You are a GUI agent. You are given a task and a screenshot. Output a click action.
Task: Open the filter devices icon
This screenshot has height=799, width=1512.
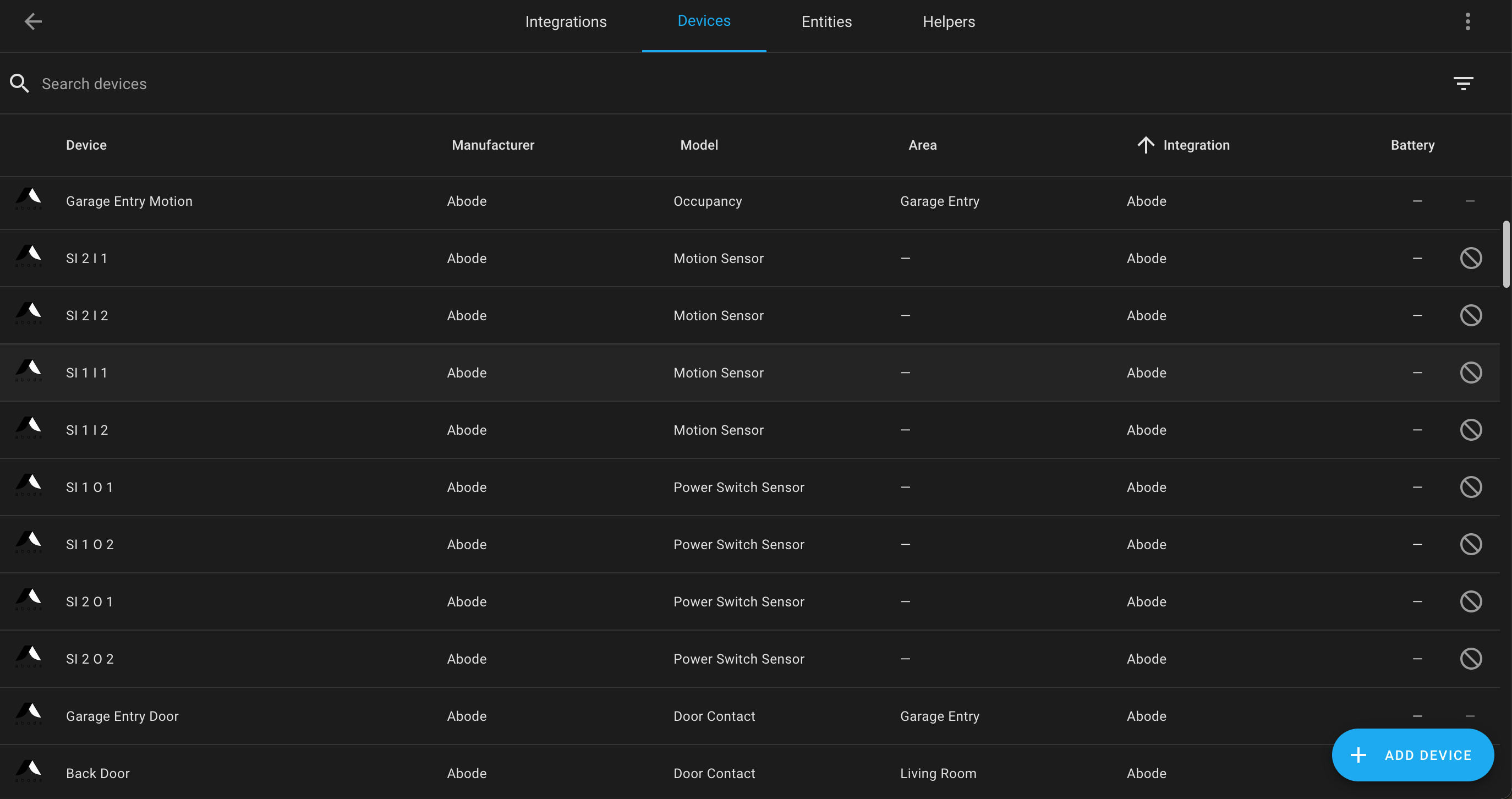point(1463,83)
